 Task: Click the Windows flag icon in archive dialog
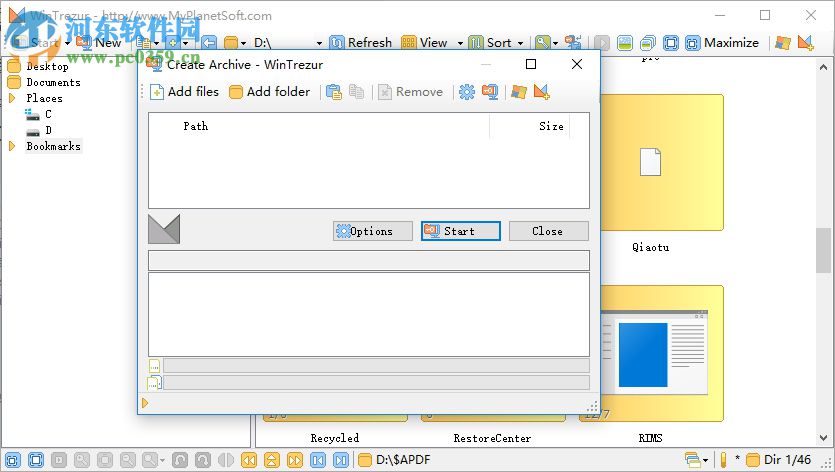point(519,92)
